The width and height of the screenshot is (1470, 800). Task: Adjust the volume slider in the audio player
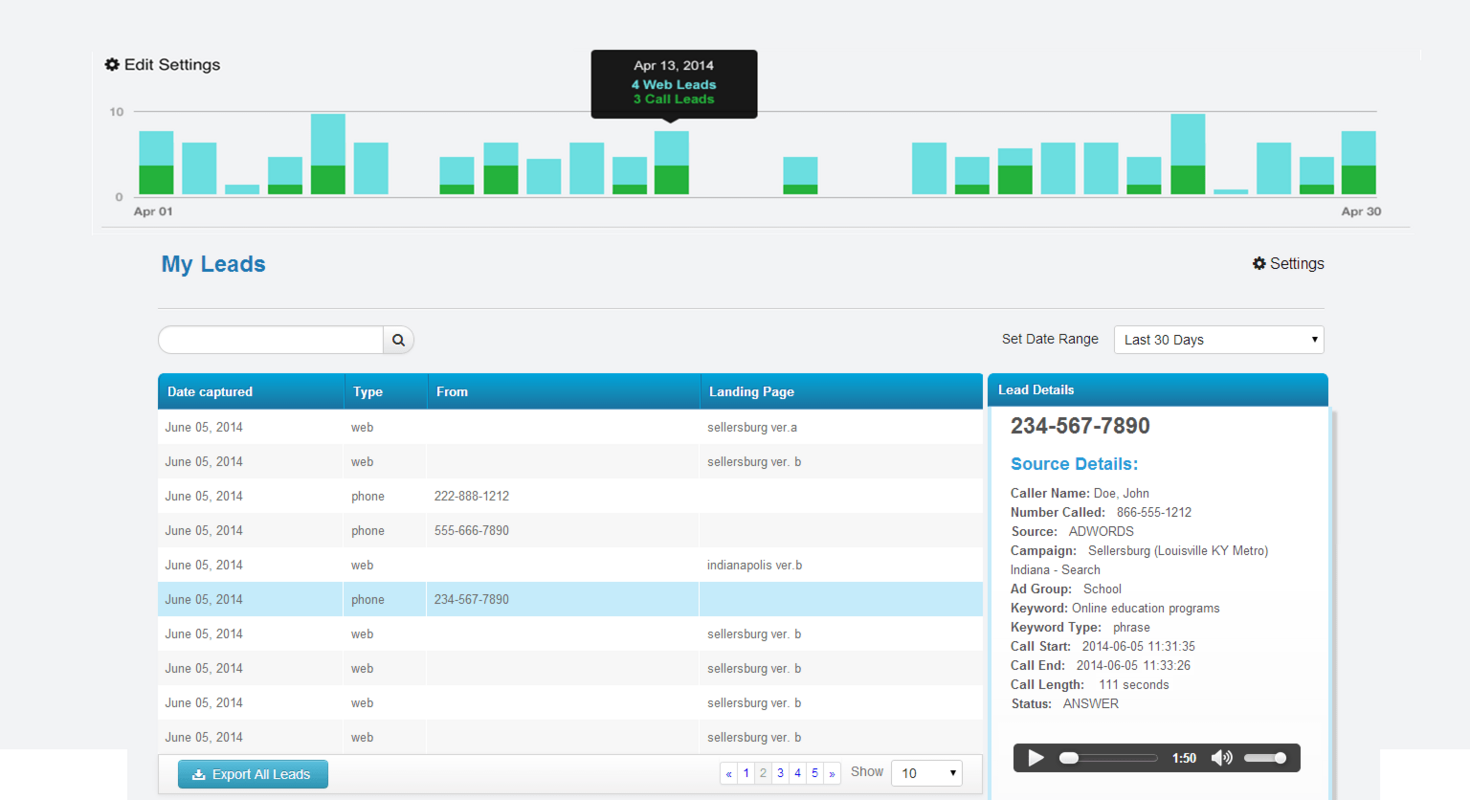click(x=1265, y=758)
